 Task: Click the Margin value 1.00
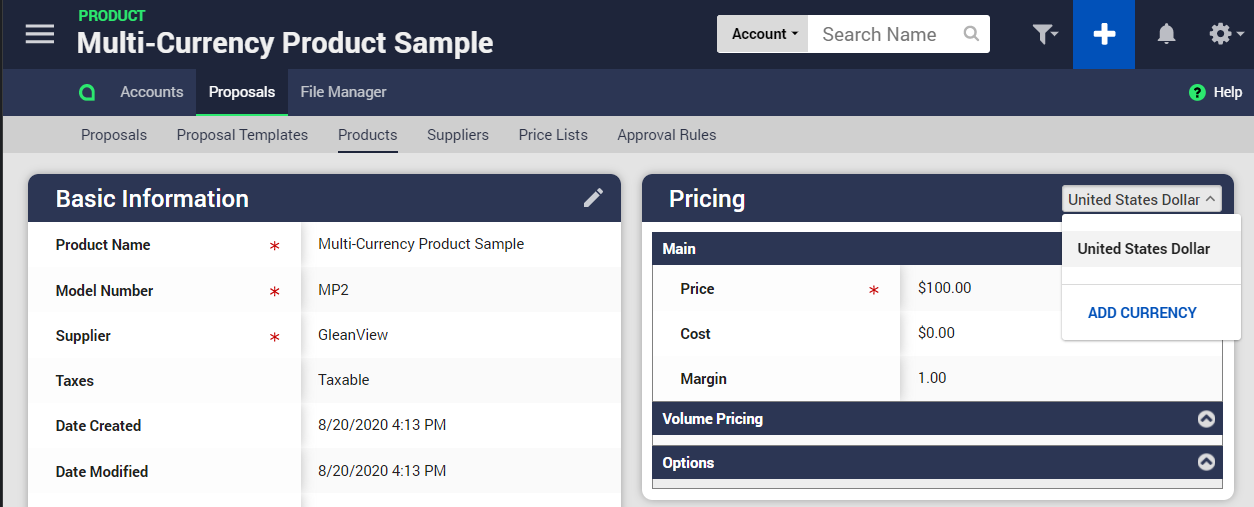click(932, 378)
